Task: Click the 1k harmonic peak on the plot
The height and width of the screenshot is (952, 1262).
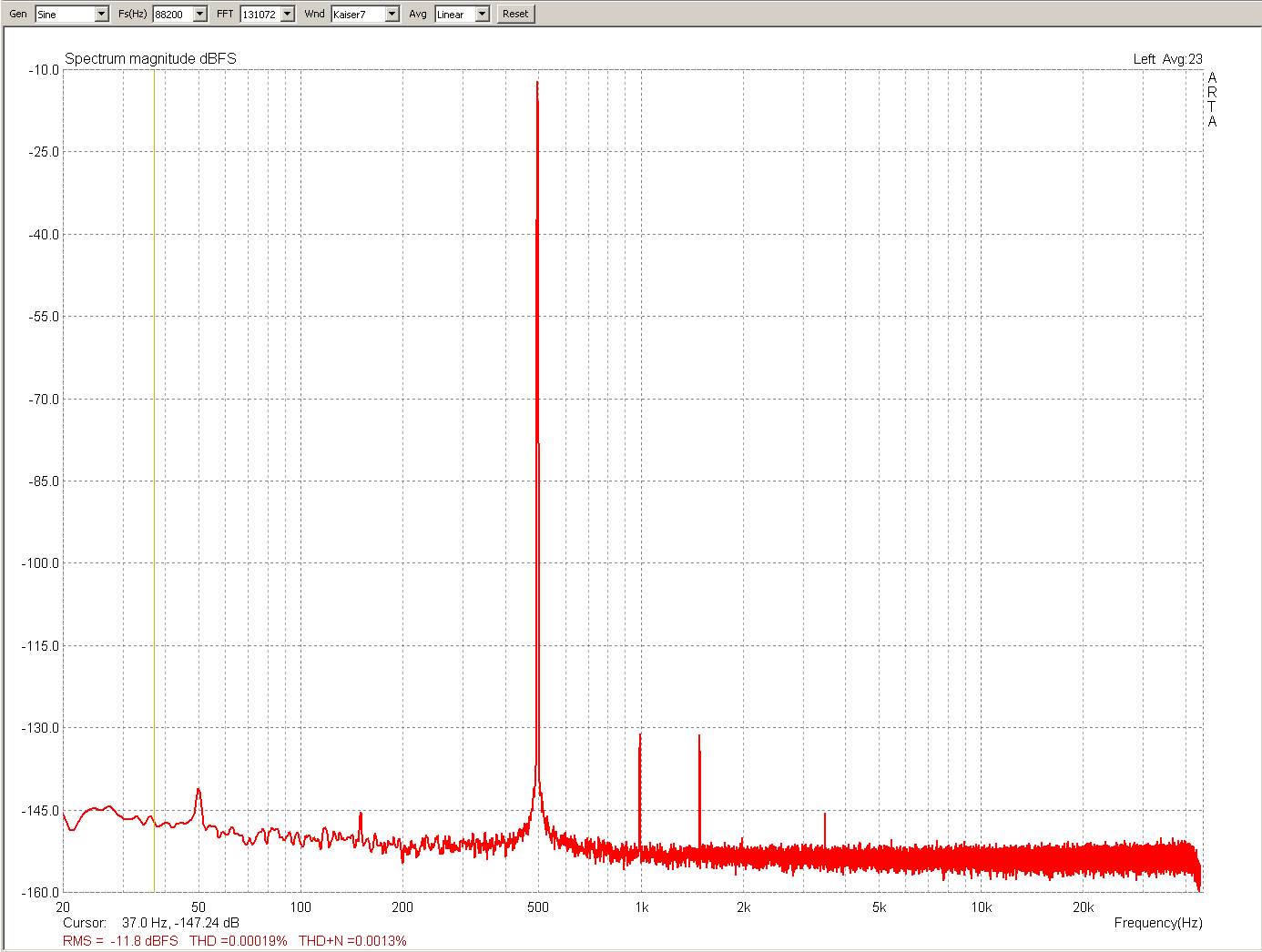Action: pos(640,735)
